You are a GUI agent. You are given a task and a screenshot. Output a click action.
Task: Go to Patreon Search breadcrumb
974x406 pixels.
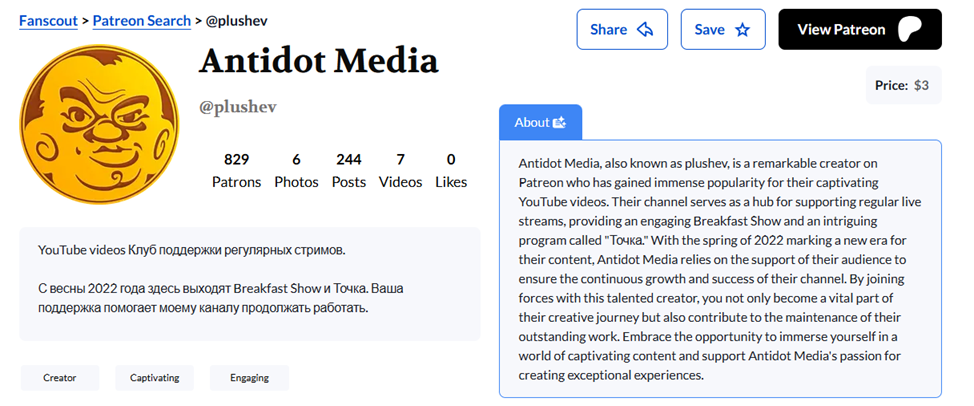tap(141, 20)
